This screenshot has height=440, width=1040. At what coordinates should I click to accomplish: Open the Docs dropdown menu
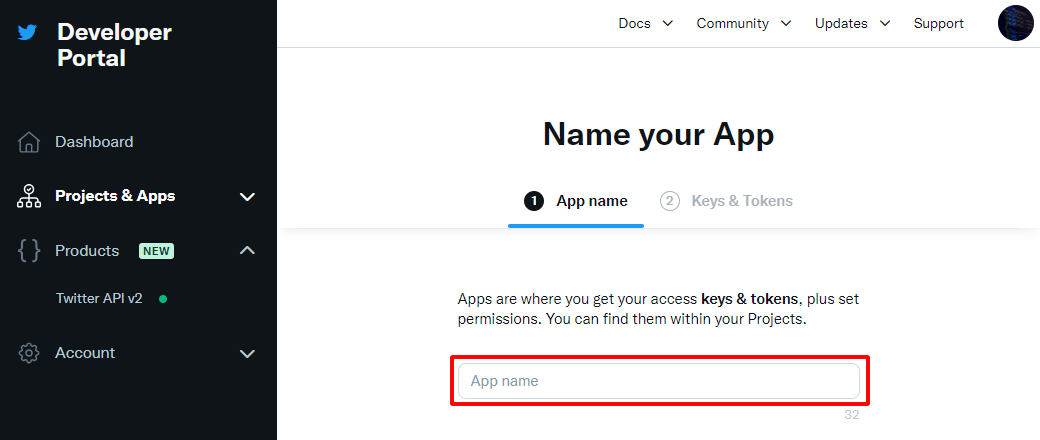(645, 23)
